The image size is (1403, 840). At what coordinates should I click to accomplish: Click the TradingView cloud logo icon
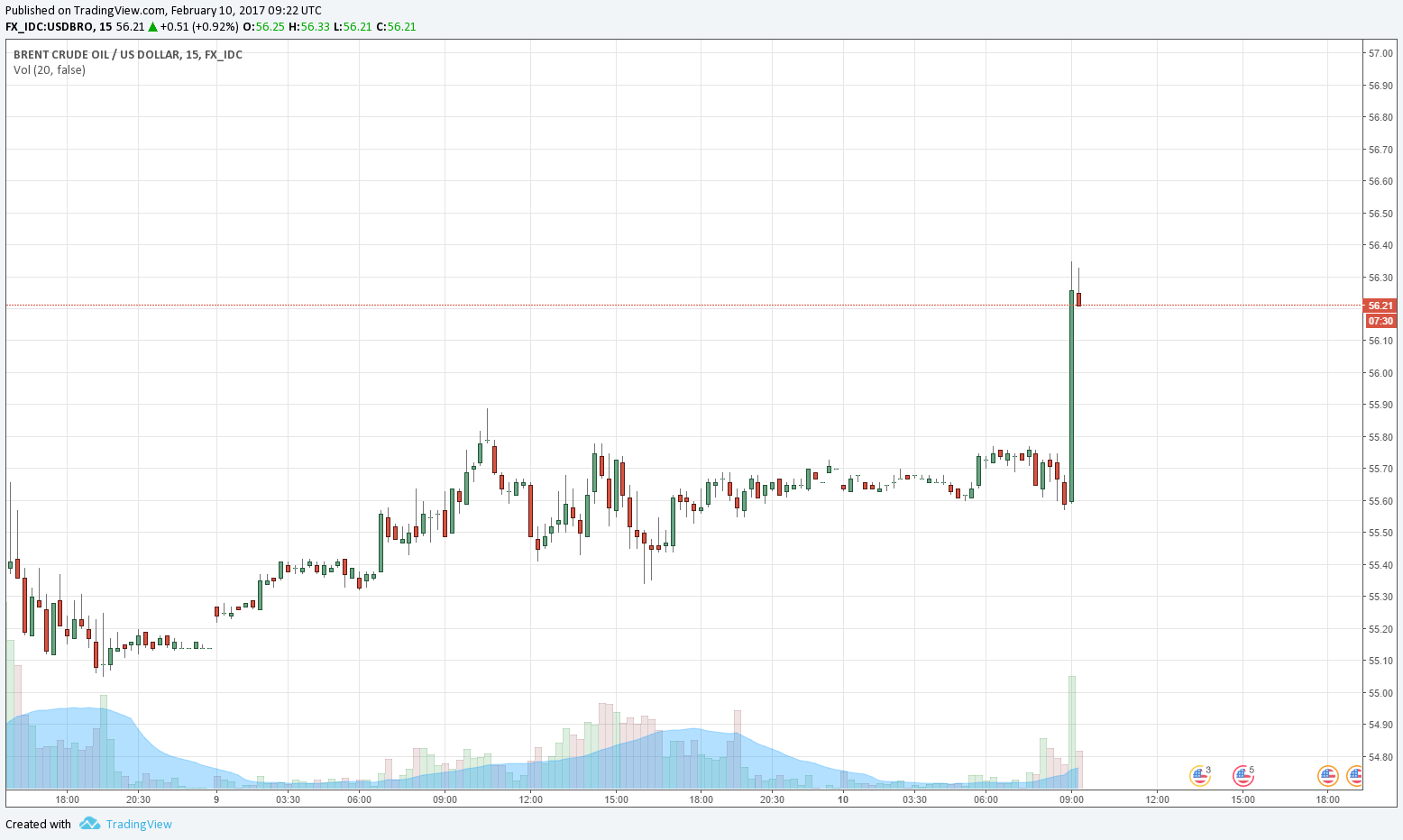(x=89, y=824)
